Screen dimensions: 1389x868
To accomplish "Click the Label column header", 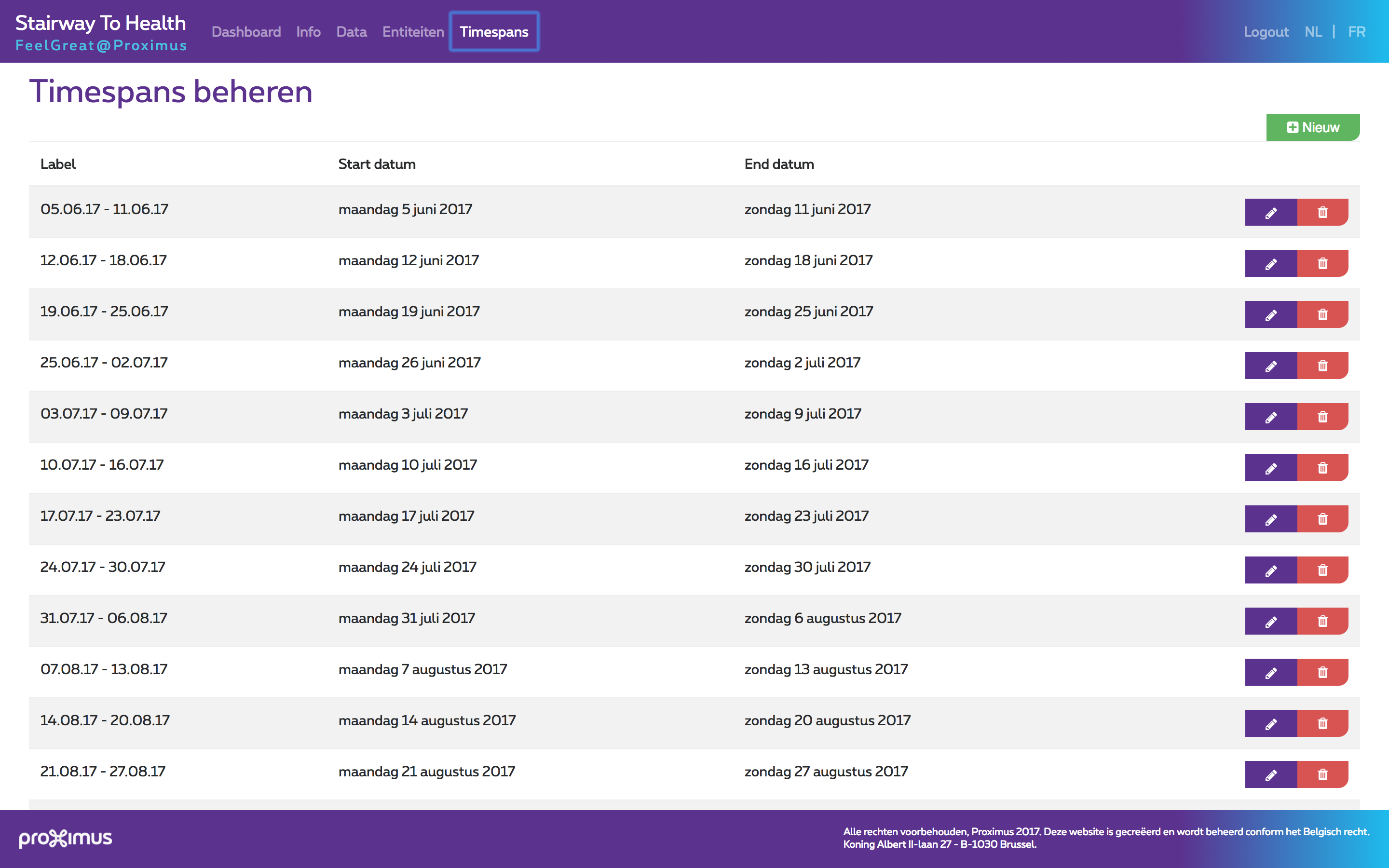I will pyautogui.click(x=58, y=164).
